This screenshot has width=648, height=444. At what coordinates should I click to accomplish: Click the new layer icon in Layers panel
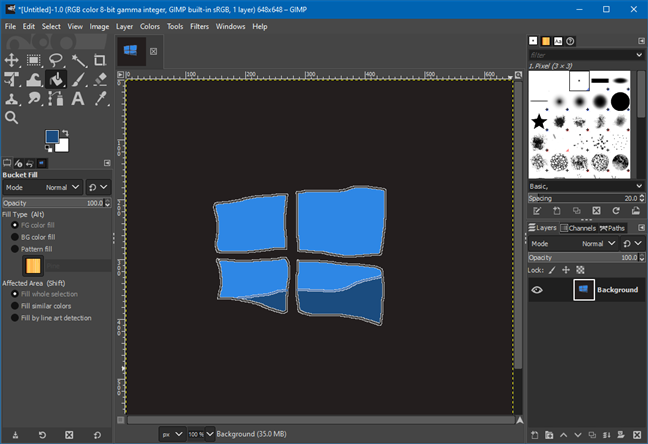pos(534,435)
